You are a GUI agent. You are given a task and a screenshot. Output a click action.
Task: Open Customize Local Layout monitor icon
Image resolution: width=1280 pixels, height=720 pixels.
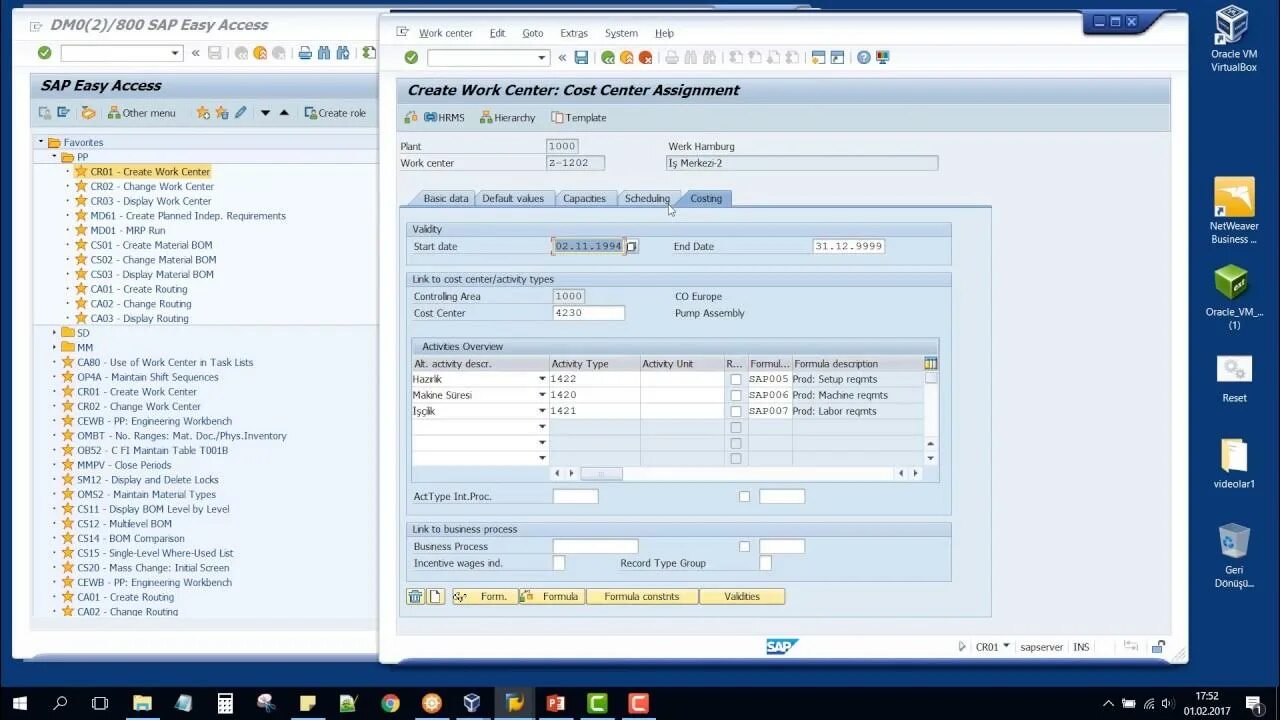[883, 58]
